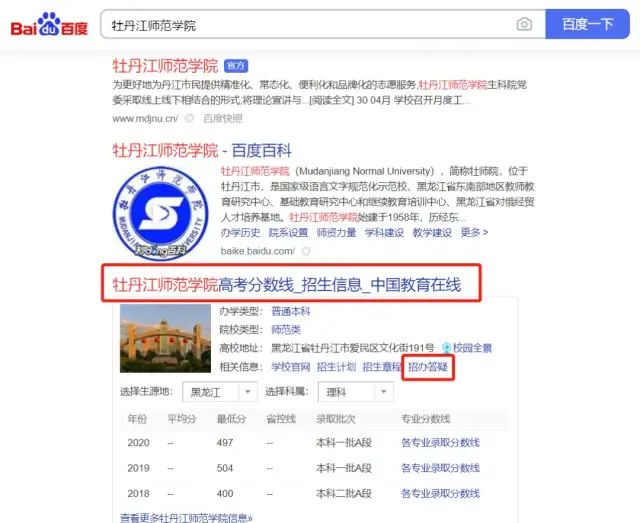Click the campus gate photo thumbnail
Screen dimensions: 640x523
[165, 338]
